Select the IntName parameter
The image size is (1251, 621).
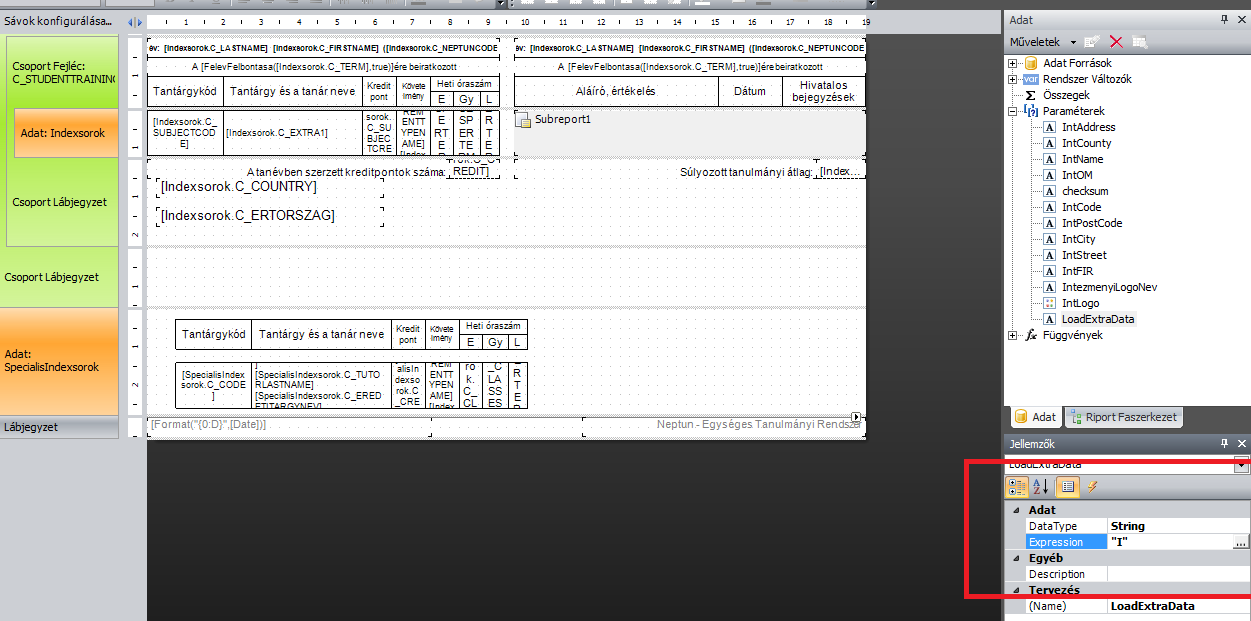(1083, 159)
